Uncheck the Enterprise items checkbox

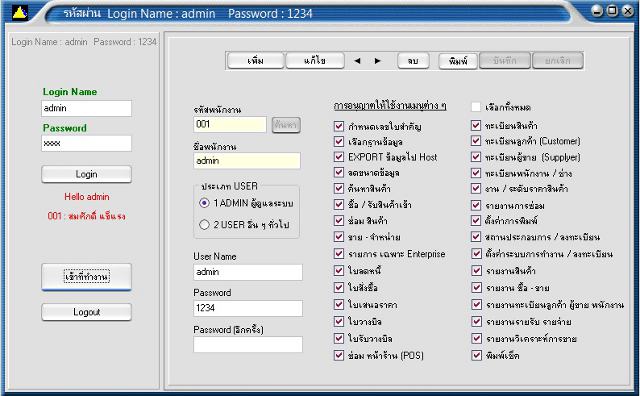tap(339, 254)
